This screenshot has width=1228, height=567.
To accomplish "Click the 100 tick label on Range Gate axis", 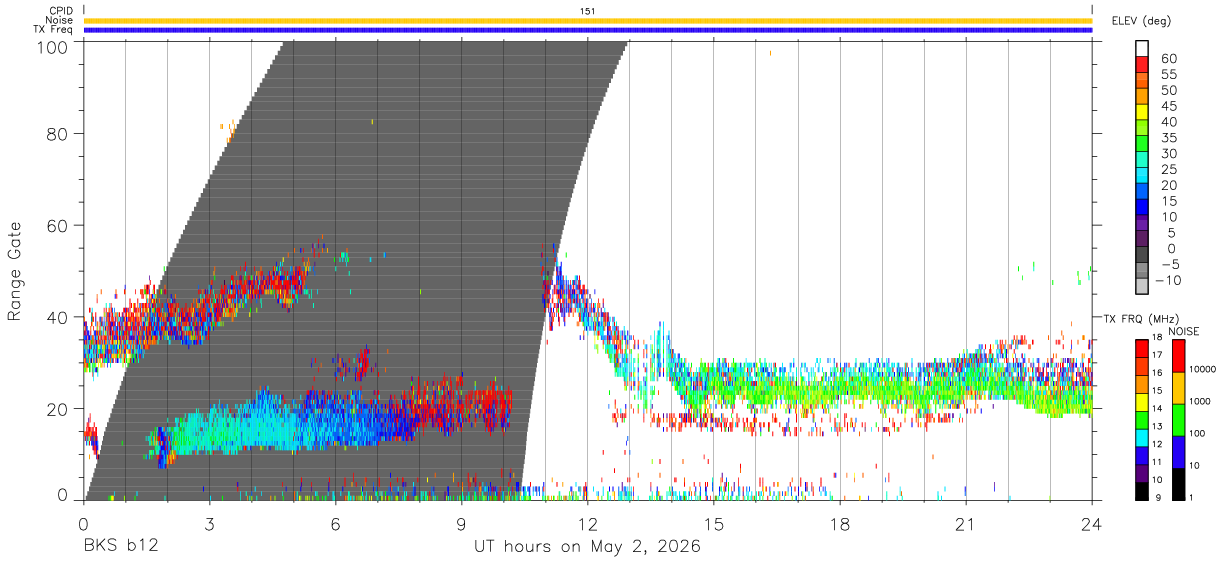I will tap(52, 46).
